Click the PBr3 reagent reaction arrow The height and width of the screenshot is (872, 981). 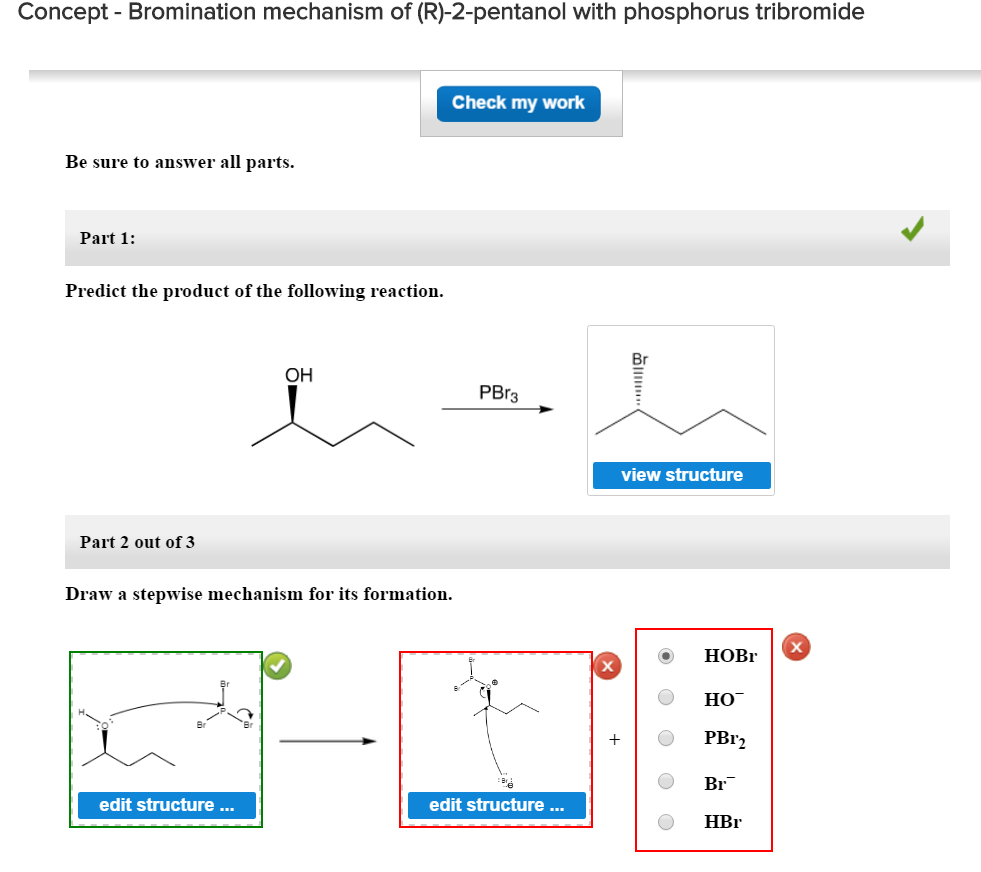point(498,408)
